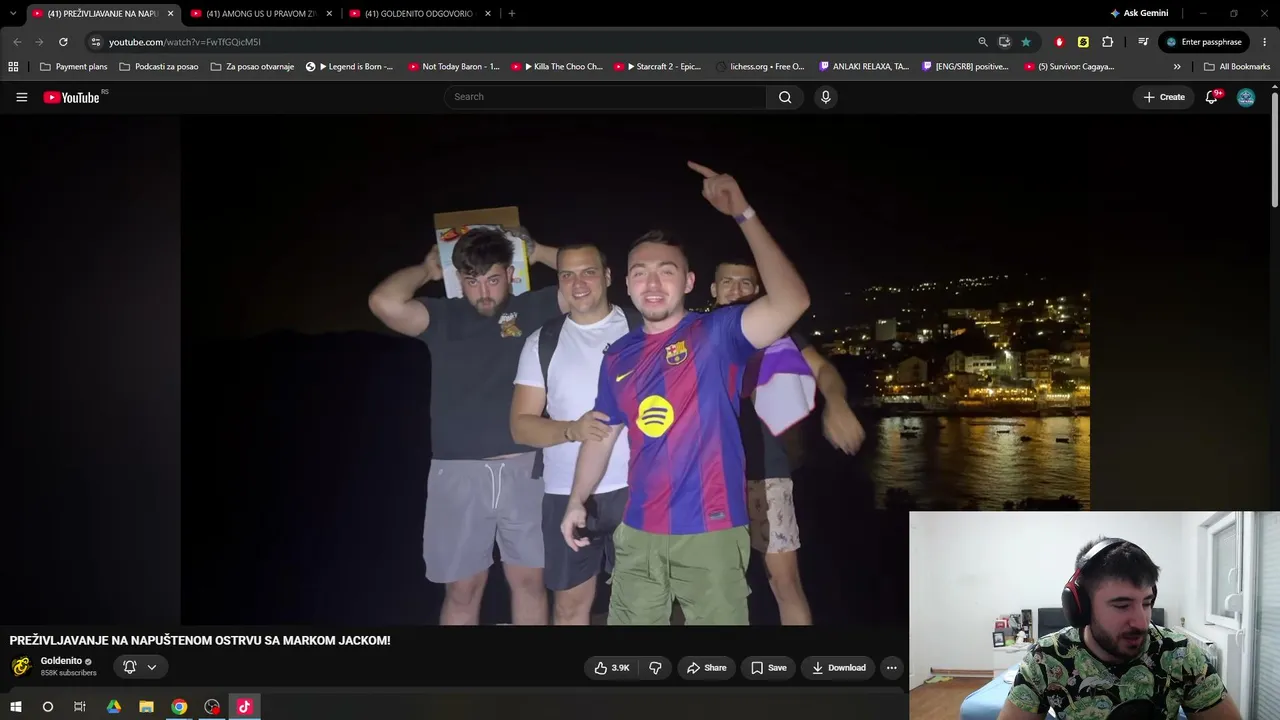Image resolution: width=1280 pixels, height=720 pixels.
Task: Show more bookmarks with the double chevron
Action: click(x=1177, y=67)
